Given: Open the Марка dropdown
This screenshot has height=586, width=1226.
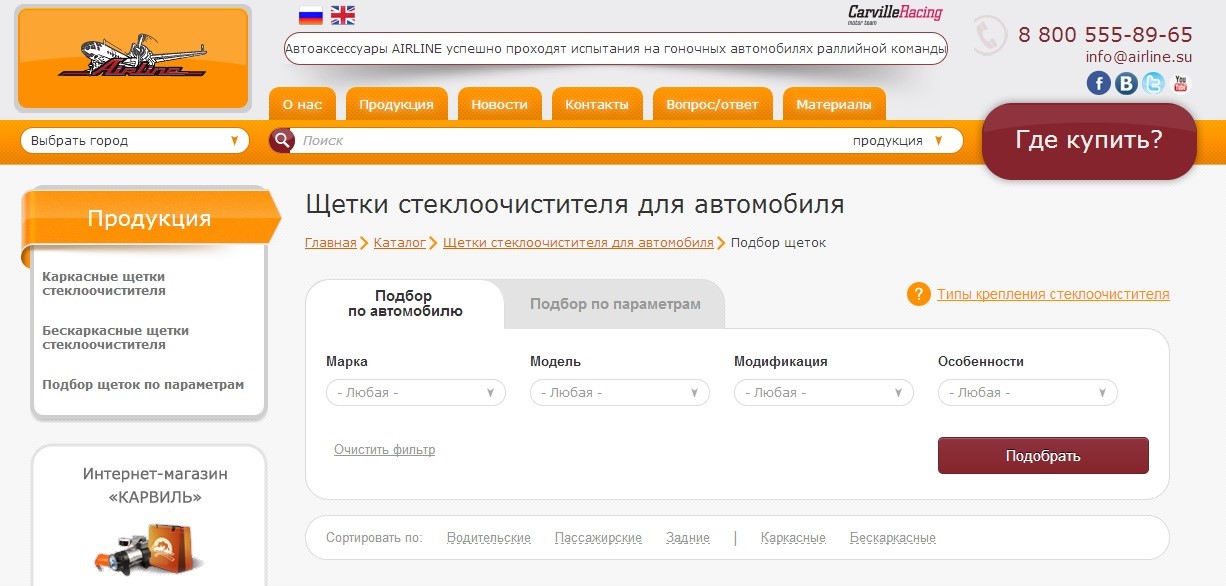Looking at the screenshot, I should (x=415, y=393).
